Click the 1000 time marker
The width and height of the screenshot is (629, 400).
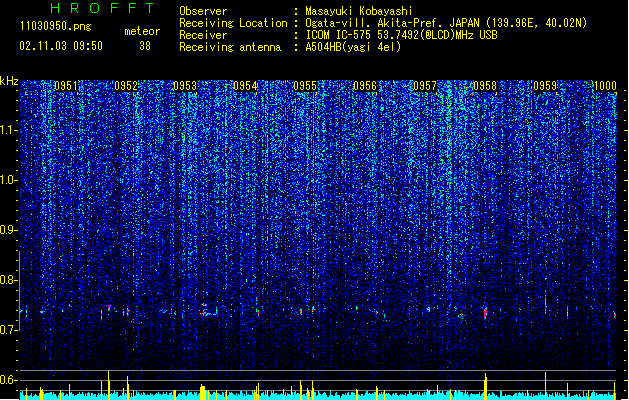pos(605,86)
